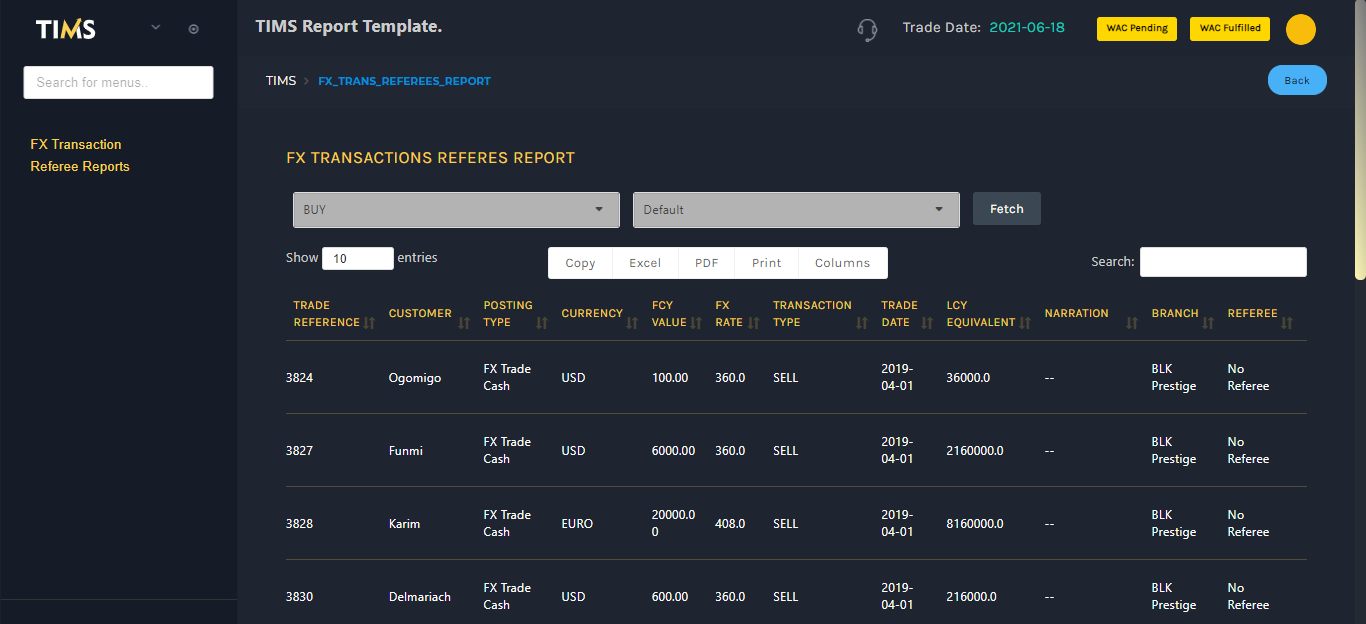Sort by Currency column arrows
Screen dimensions: 1366x624
coord(632,323)
